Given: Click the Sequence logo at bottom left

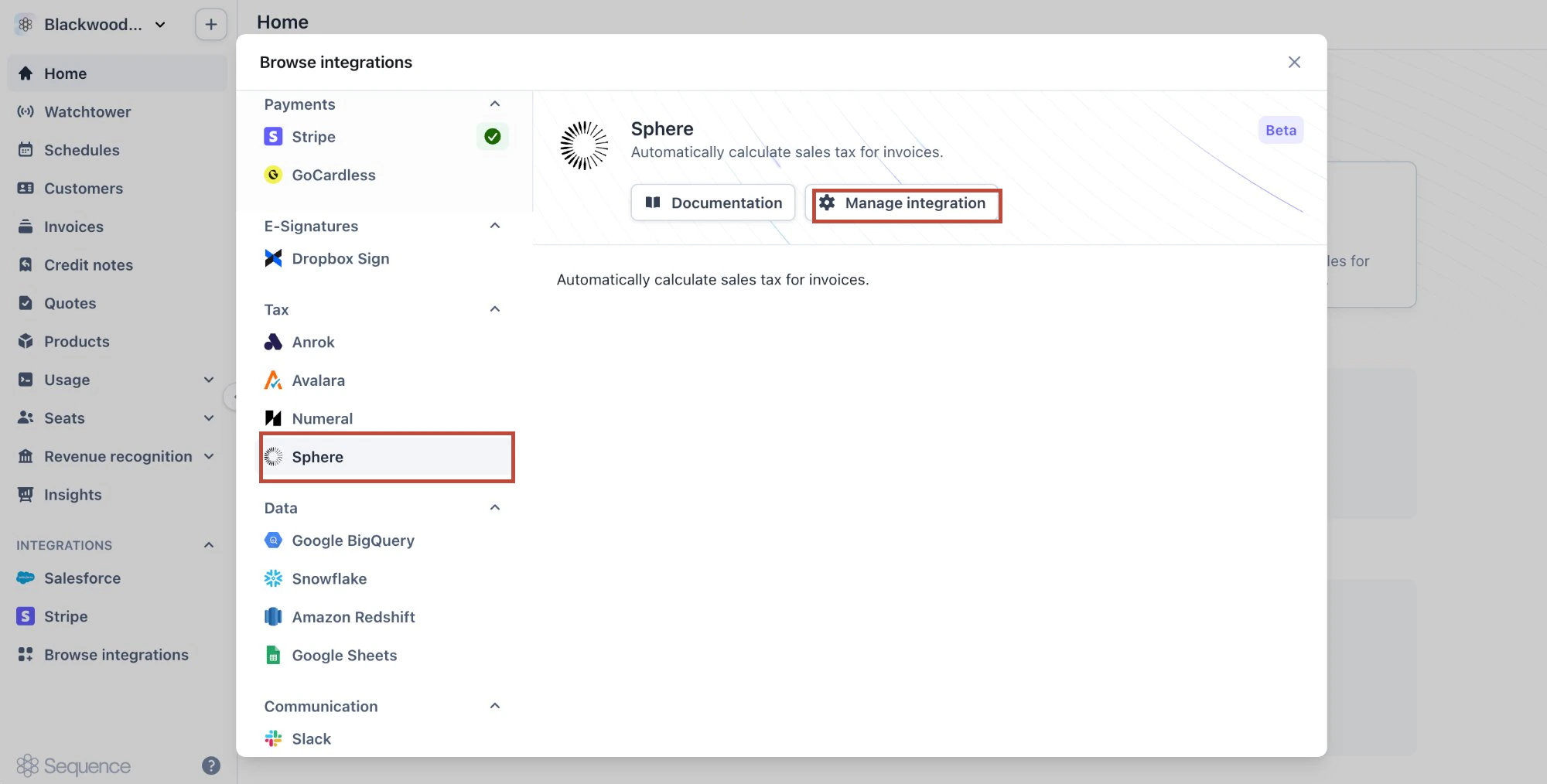Looking at the screenshot, I should tap(73, 765).
